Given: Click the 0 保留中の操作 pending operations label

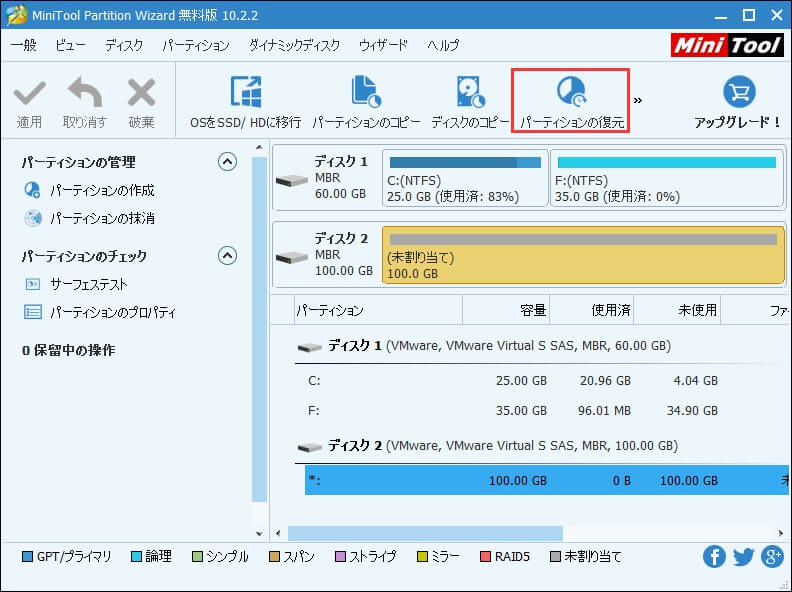Looking at the screenshot, I should click(69, 350).
